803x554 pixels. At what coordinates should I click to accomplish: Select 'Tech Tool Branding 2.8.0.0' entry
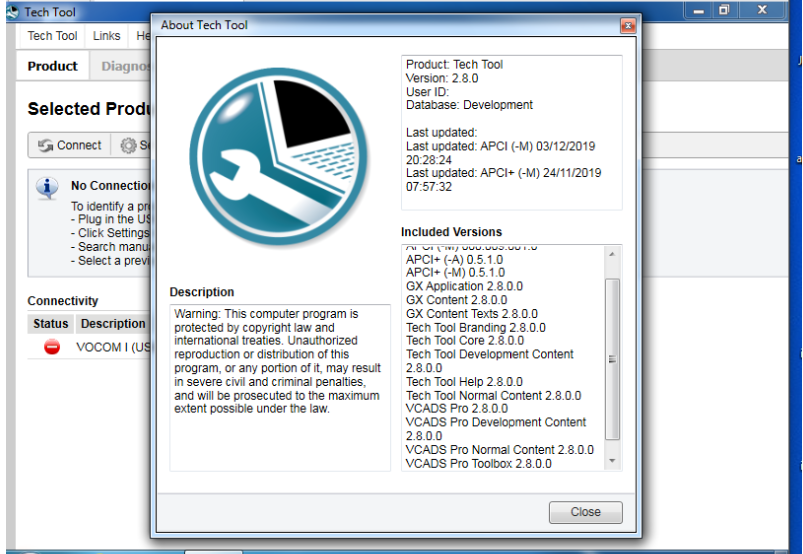click(x=476, y=328)
